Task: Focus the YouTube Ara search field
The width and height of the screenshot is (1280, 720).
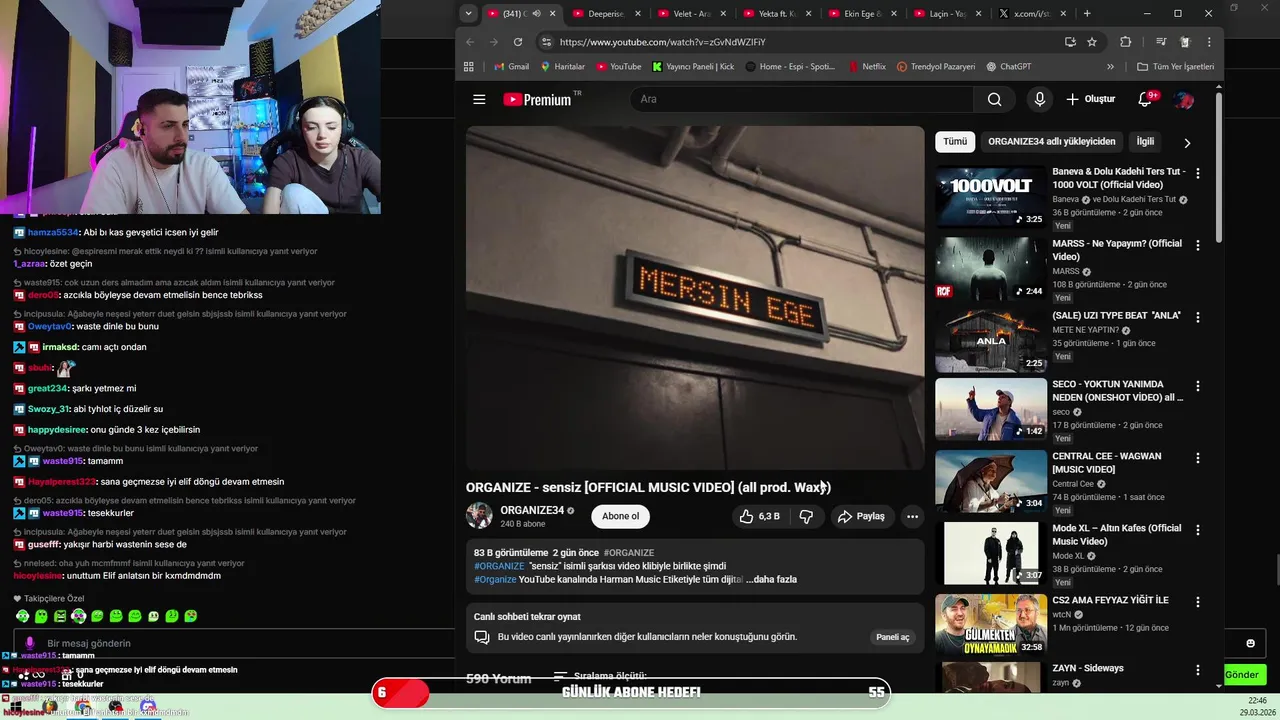Action: [x=802, y=99]
